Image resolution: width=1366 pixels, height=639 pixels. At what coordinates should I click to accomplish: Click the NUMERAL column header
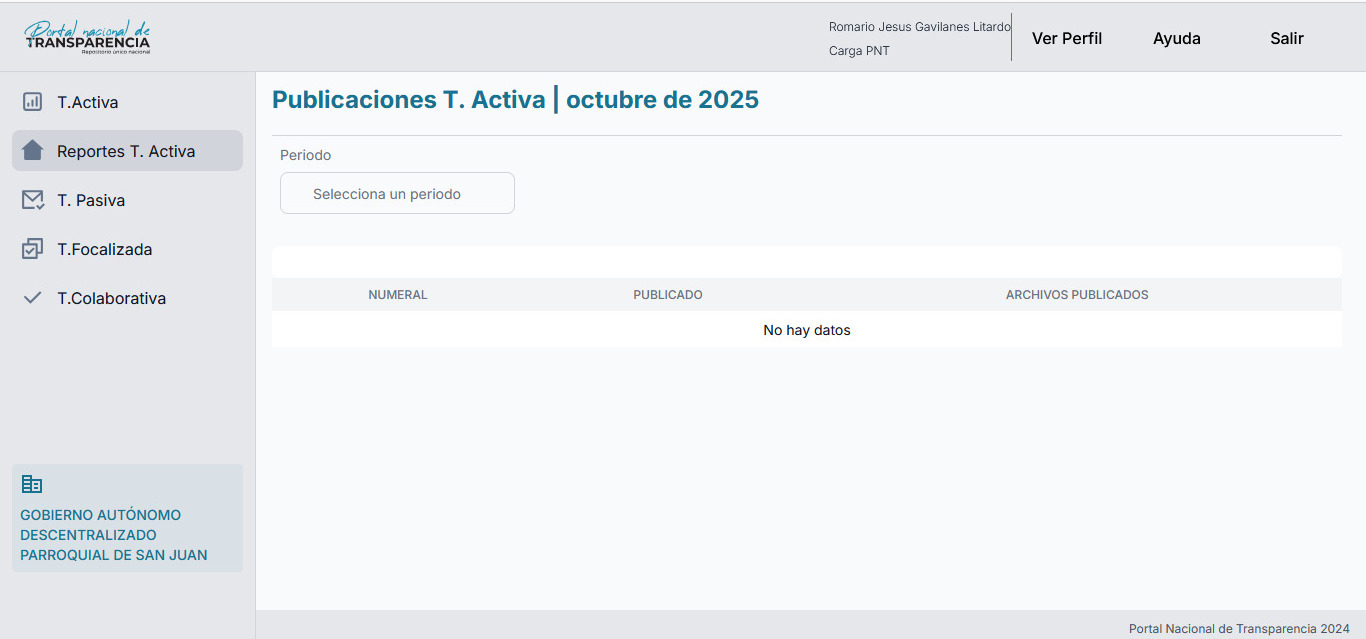(x=398, y=295)
